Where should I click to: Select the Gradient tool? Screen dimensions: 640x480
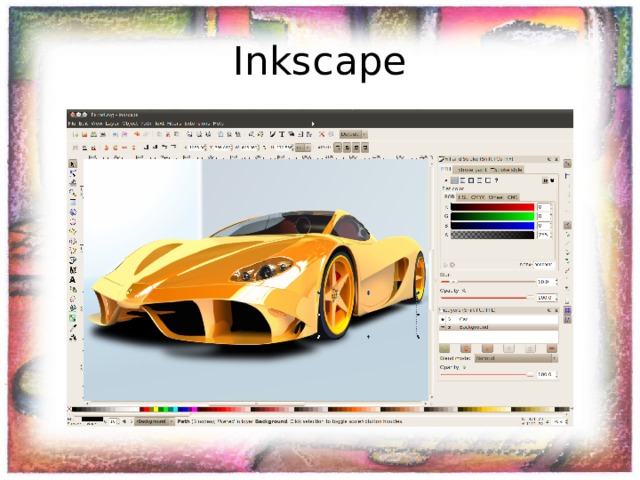73,318
